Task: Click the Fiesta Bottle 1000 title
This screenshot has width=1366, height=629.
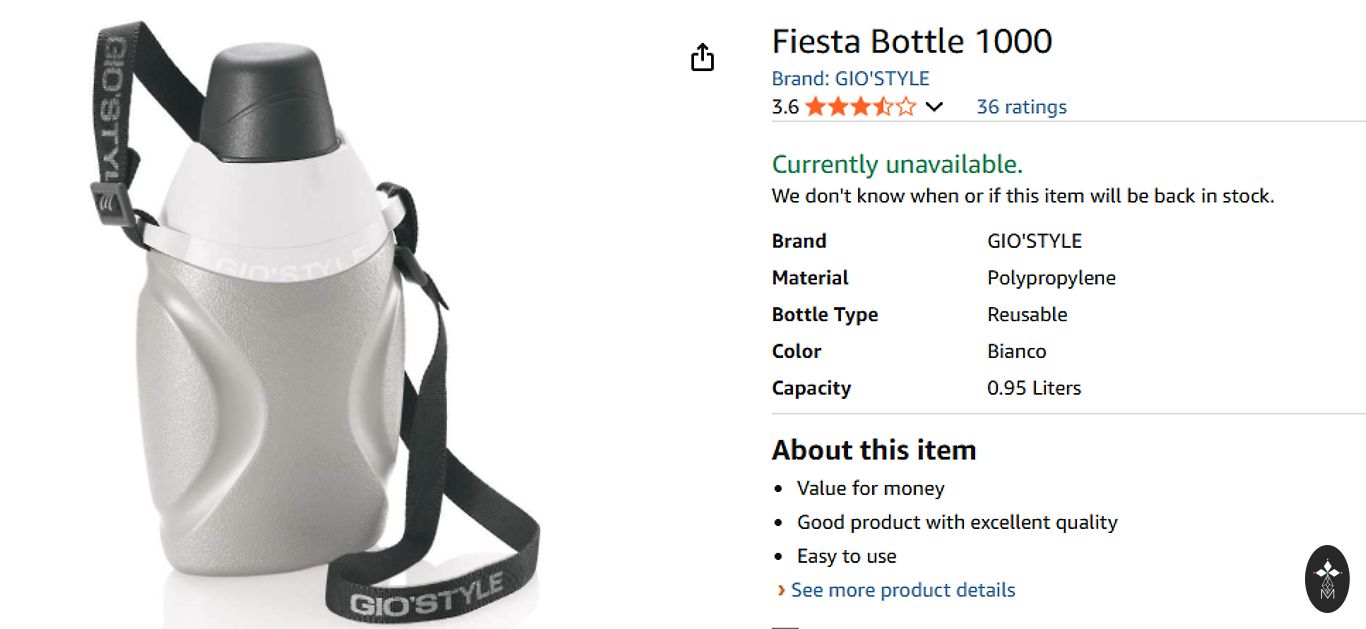Action: pos(911,41)
